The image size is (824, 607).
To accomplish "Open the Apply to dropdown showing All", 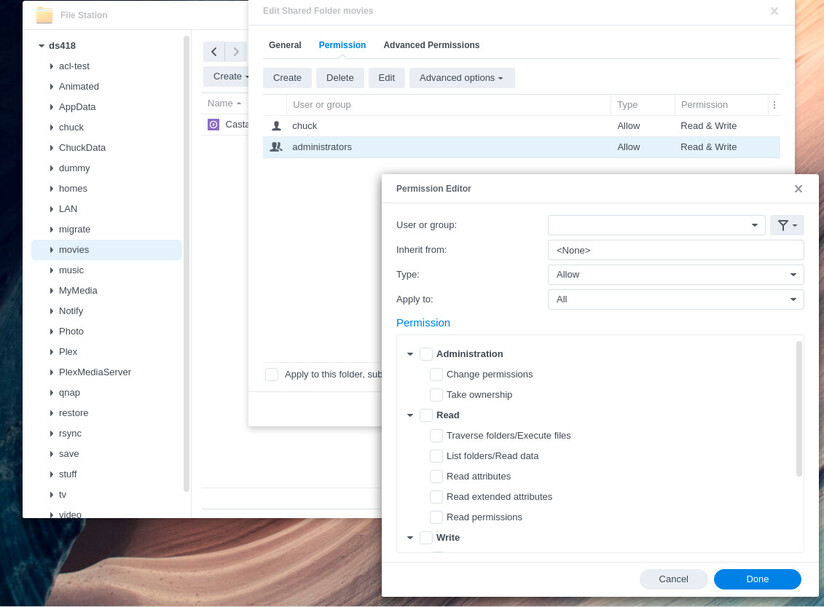I will 676,300.
